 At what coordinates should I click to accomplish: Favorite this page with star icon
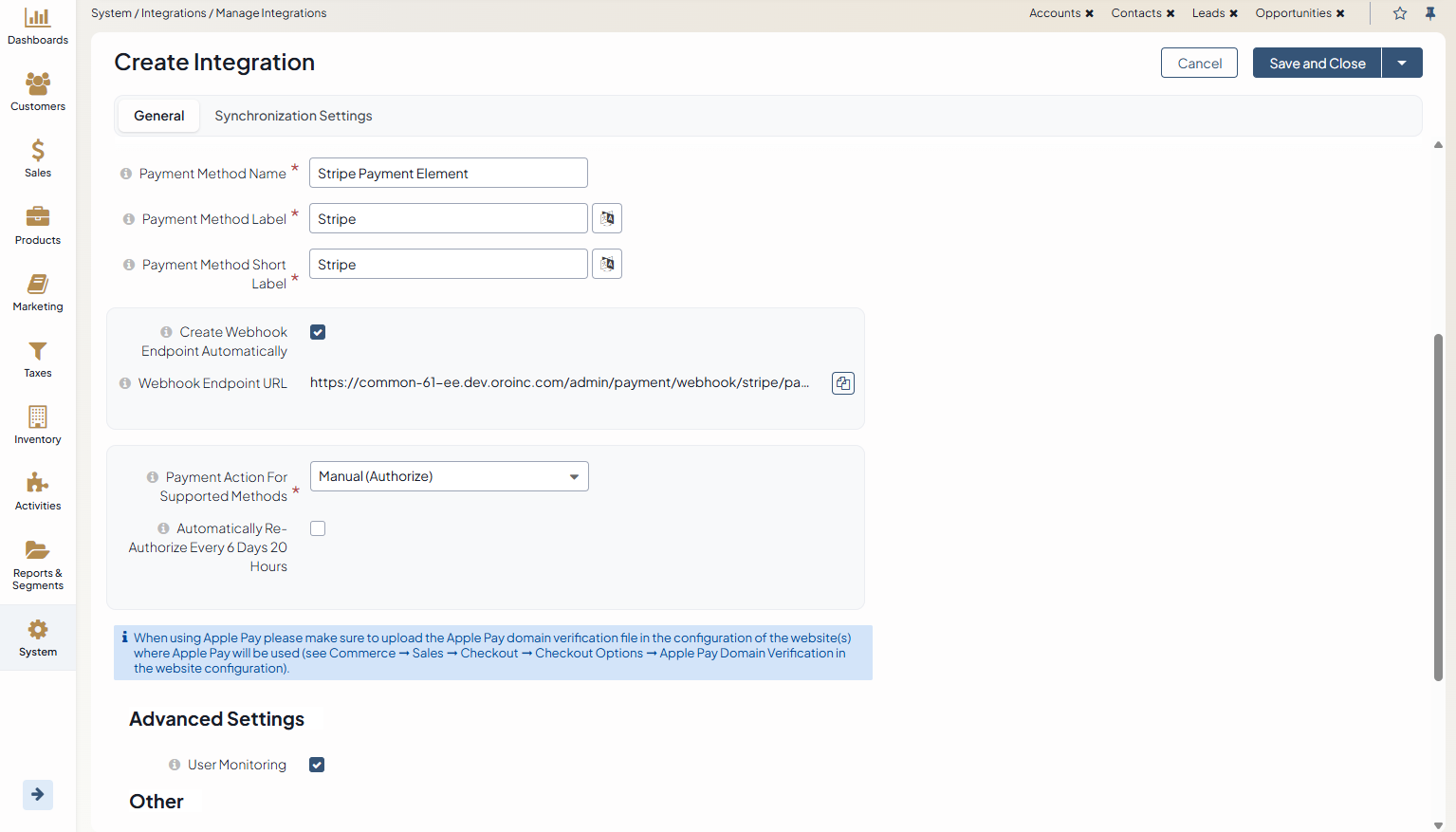pos(1399,13)
